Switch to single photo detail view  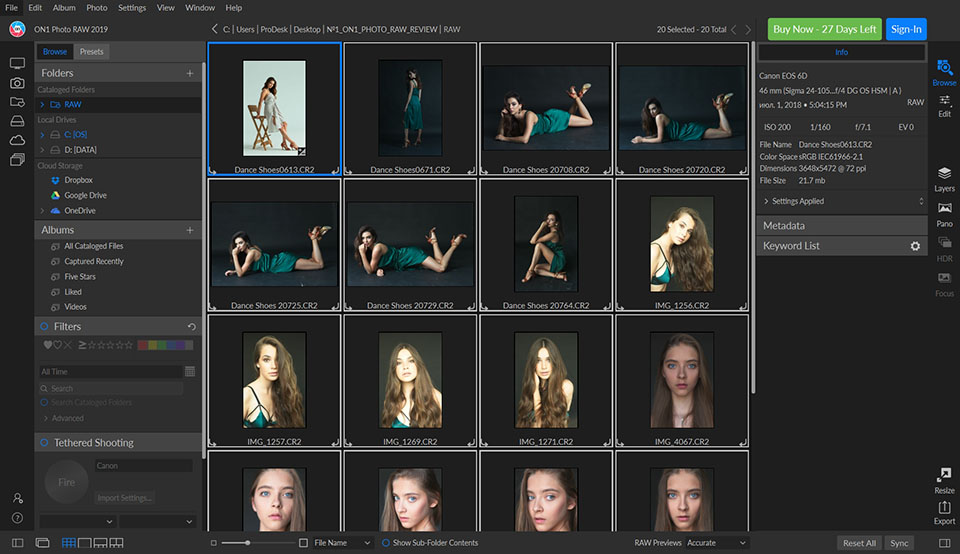(84, 542)
